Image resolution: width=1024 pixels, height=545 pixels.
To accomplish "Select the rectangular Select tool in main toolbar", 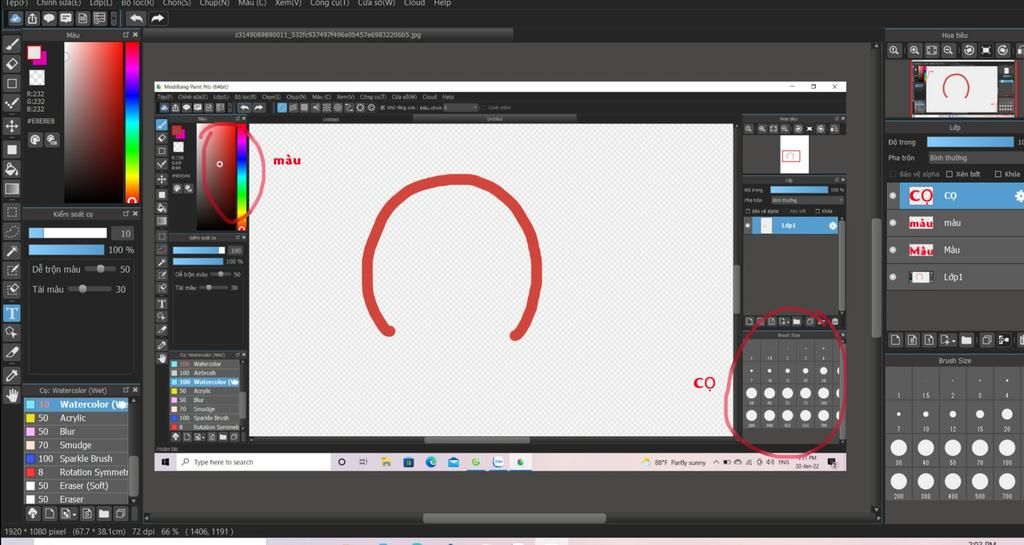I will tap(12, 211).
